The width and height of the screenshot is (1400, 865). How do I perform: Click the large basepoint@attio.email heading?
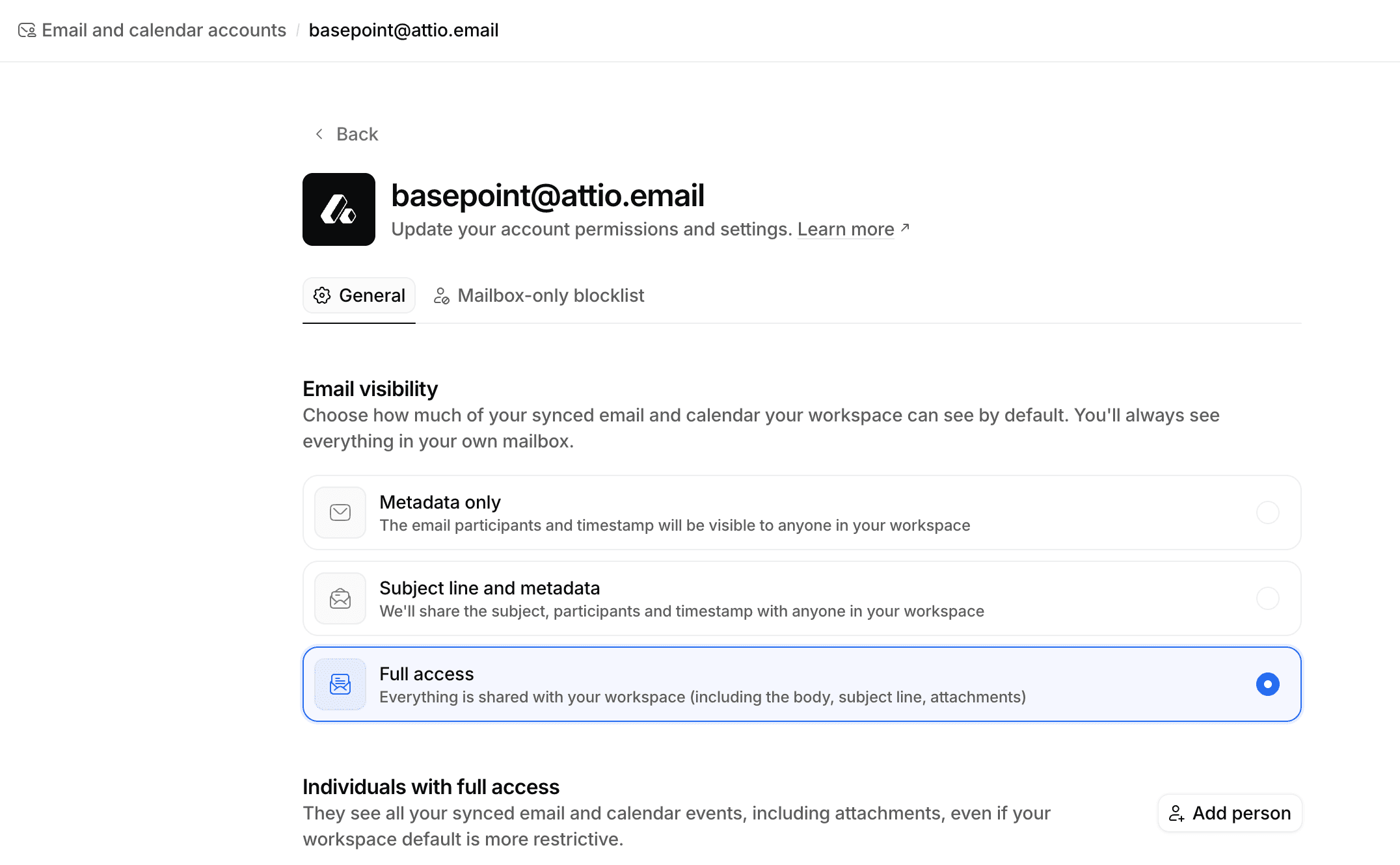[x=548, y=196]
